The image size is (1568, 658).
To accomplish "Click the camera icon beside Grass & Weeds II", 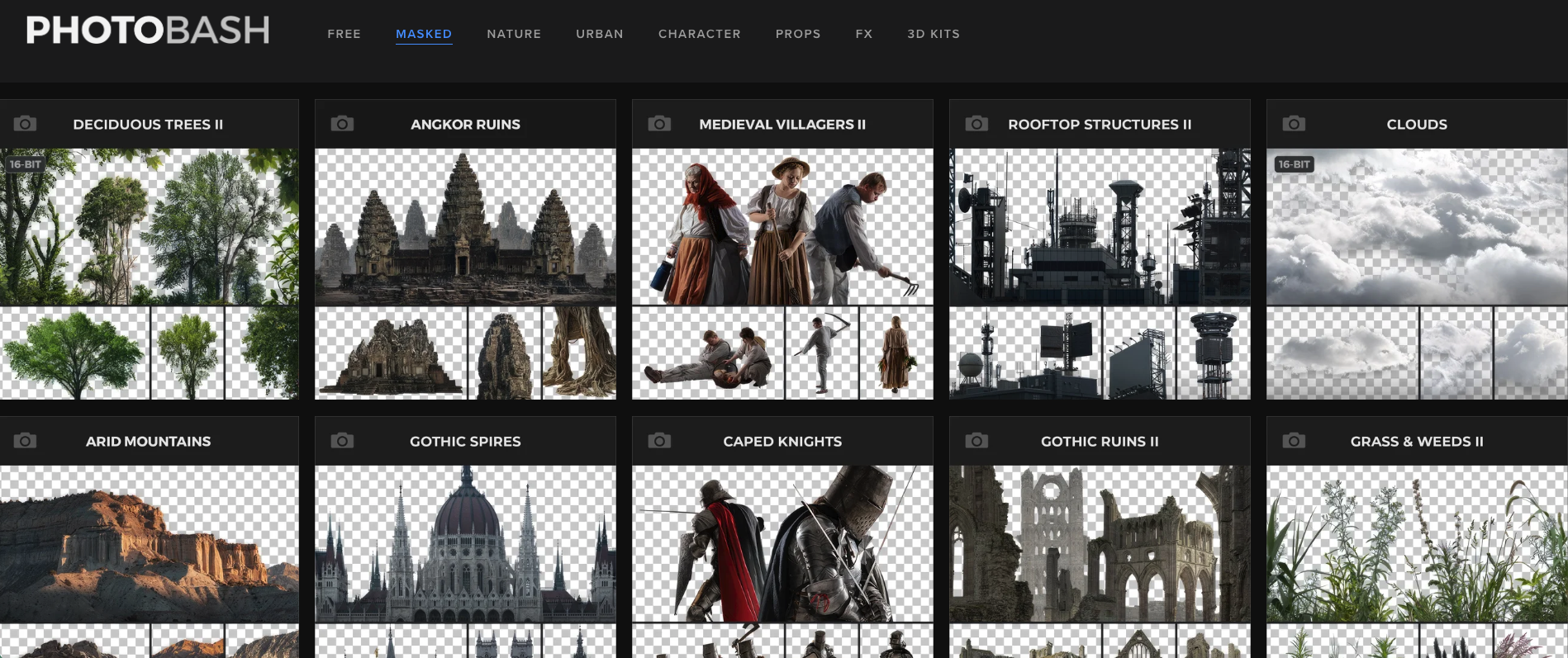I will [1294, 441].
